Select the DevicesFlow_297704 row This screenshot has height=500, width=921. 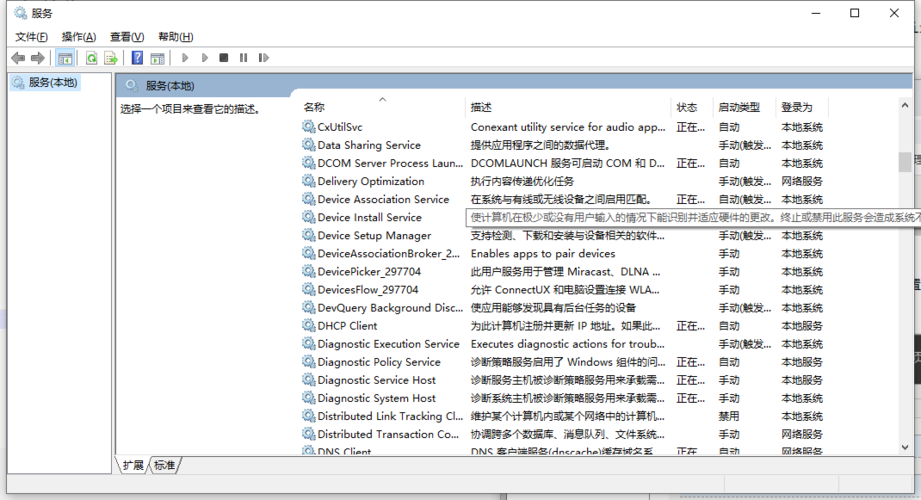[x=563, y=290]
